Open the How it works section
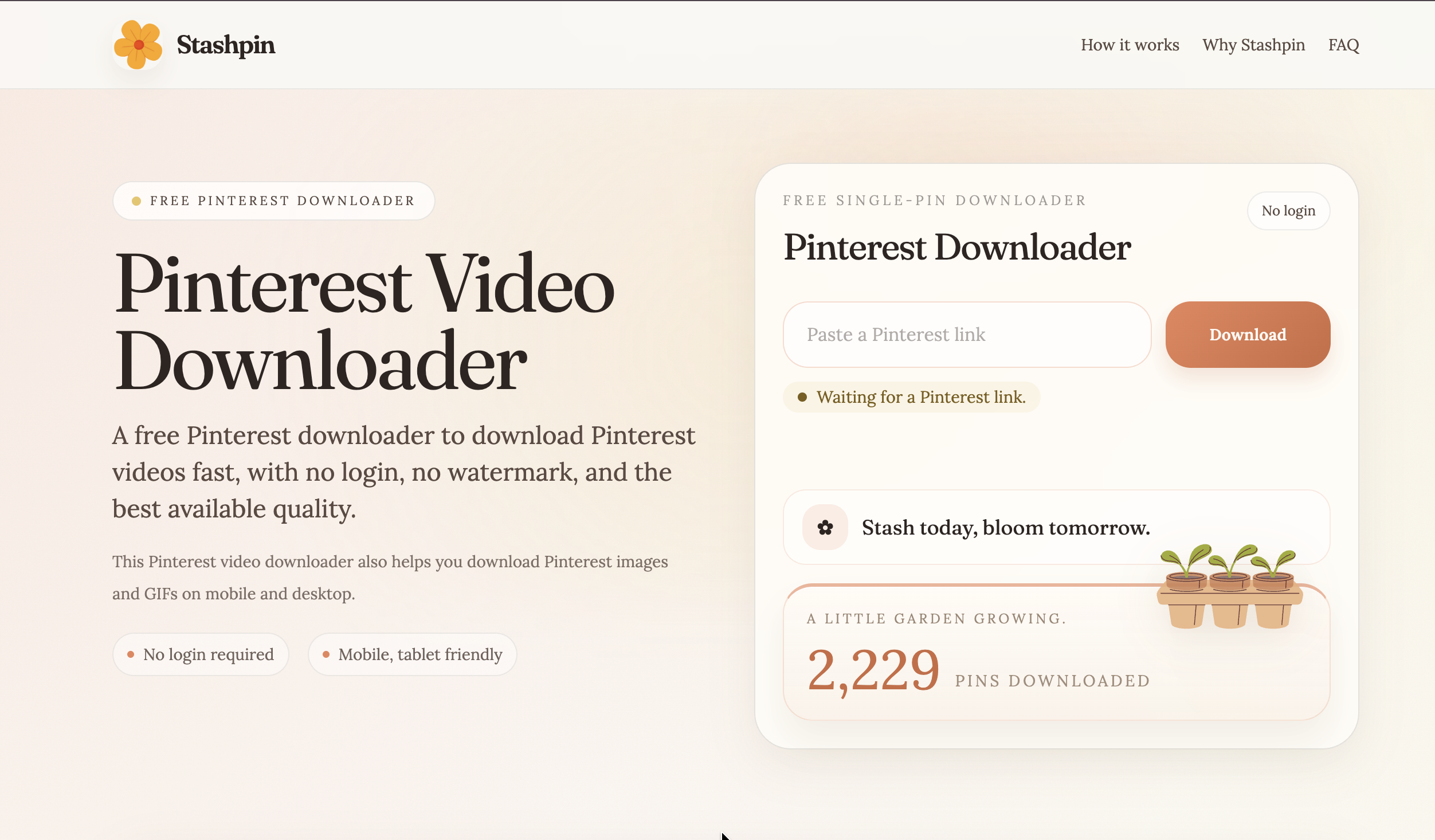Screen dimensions: 1435x840 1130,45
